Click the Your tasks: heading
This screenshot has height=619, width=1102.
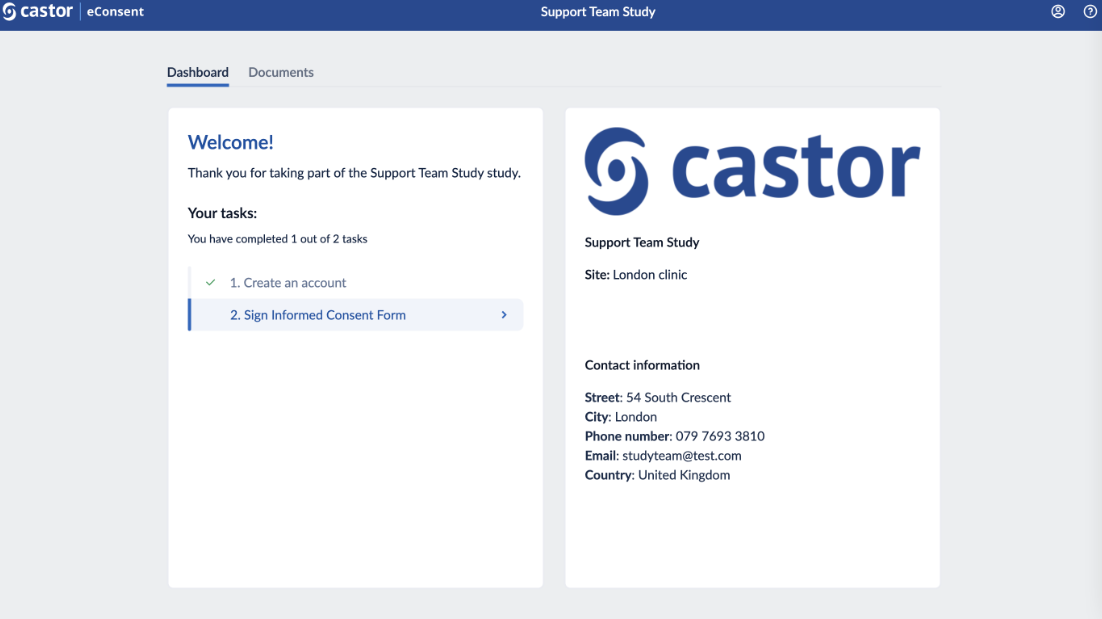222,213
